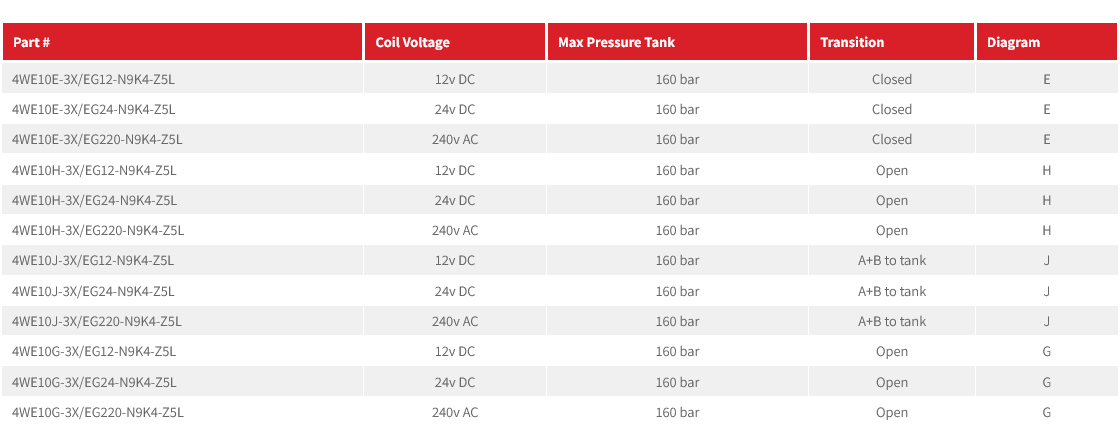Image resolution: width=1120 pixels, height=437 pixels.
Task: Select part 4WE10E-3X/EG220-N9K4-Z5L
Action: [98, 139]
